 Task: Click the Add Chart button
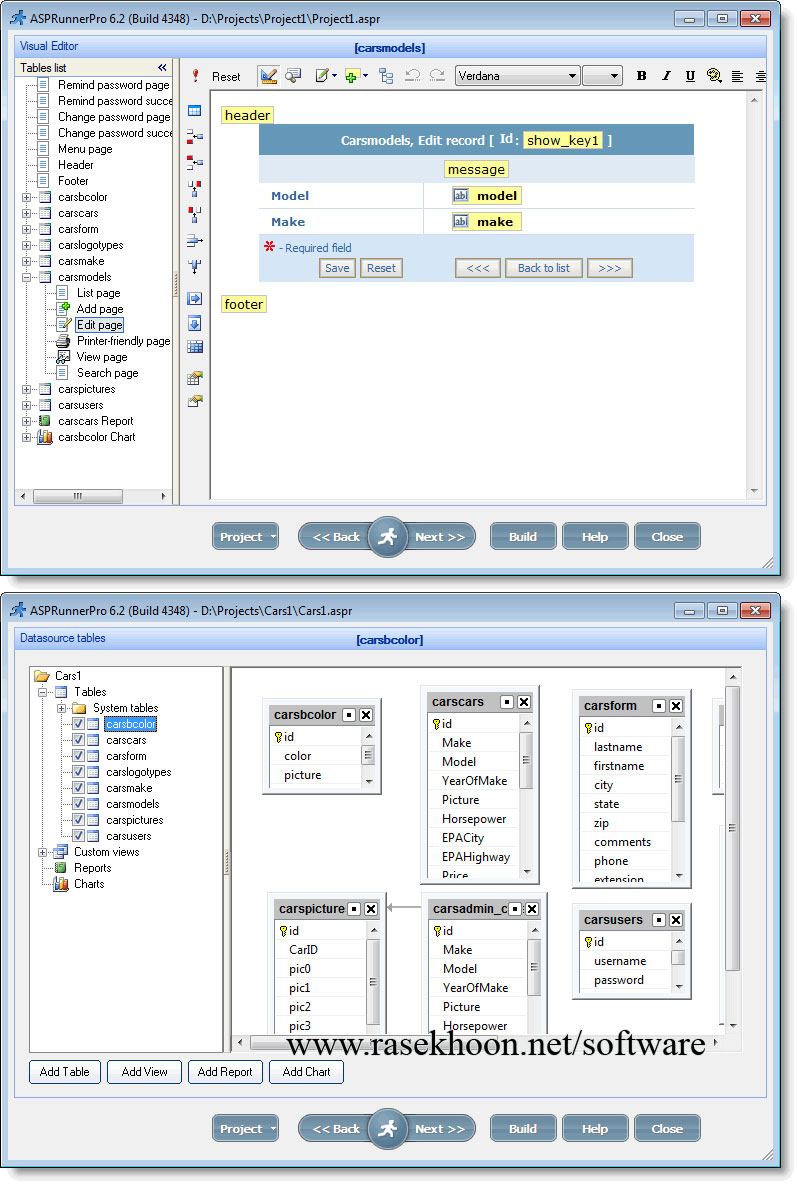[x=307, y=1072]
